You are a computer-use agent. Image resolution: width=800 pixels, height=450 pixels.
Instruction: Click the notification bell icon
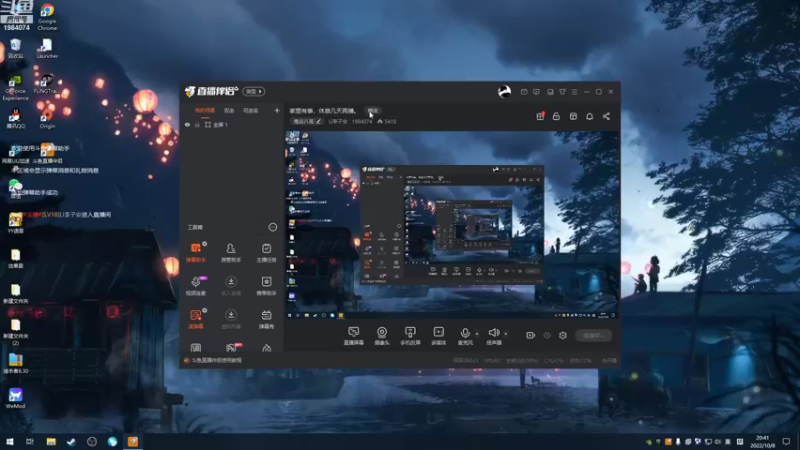pos(589,116)
